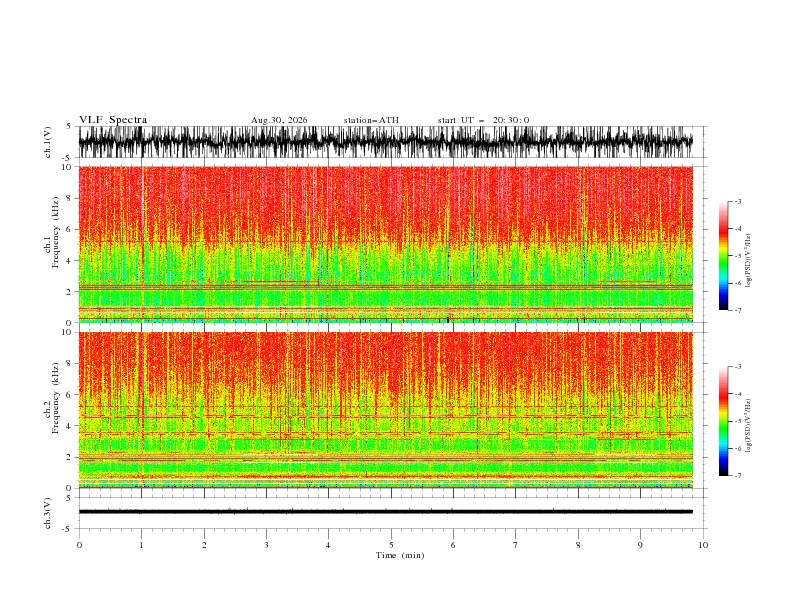792x612 pixels.
Task: Click the ch.2 spectrogram green low-frequency band
Action: pos(385,469)
